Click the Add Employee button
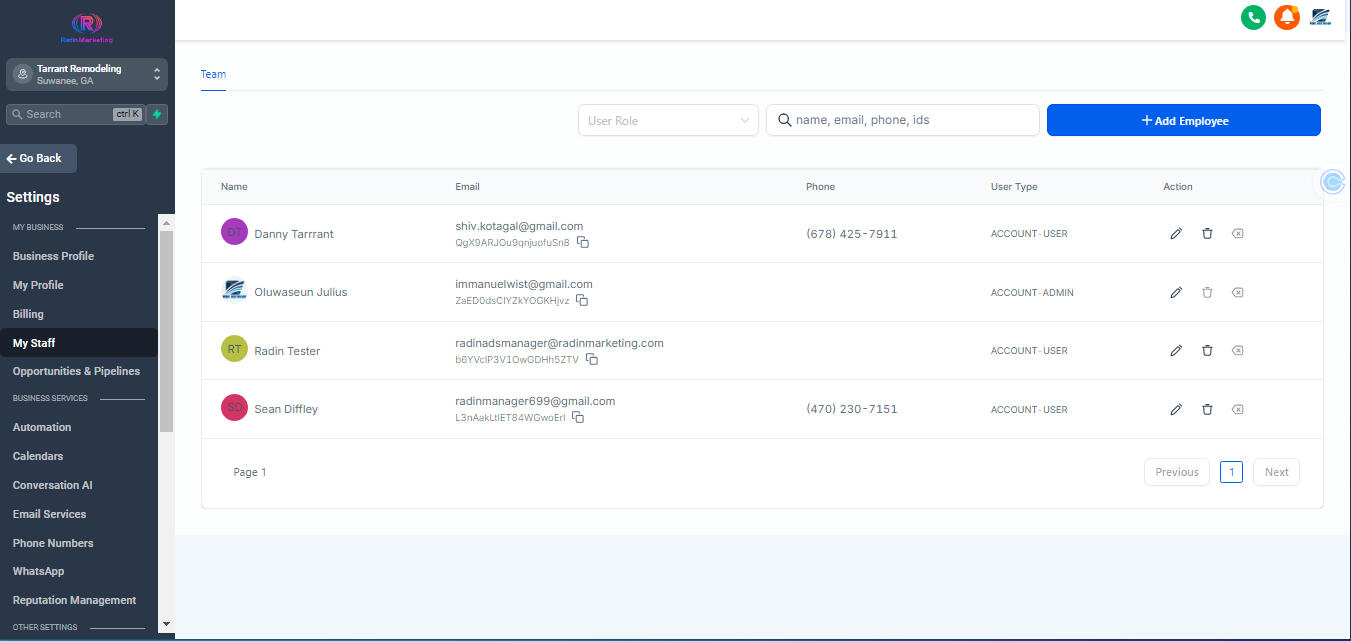Image resolution: width=1351 pixels, height=641 pixels. 1183,120
